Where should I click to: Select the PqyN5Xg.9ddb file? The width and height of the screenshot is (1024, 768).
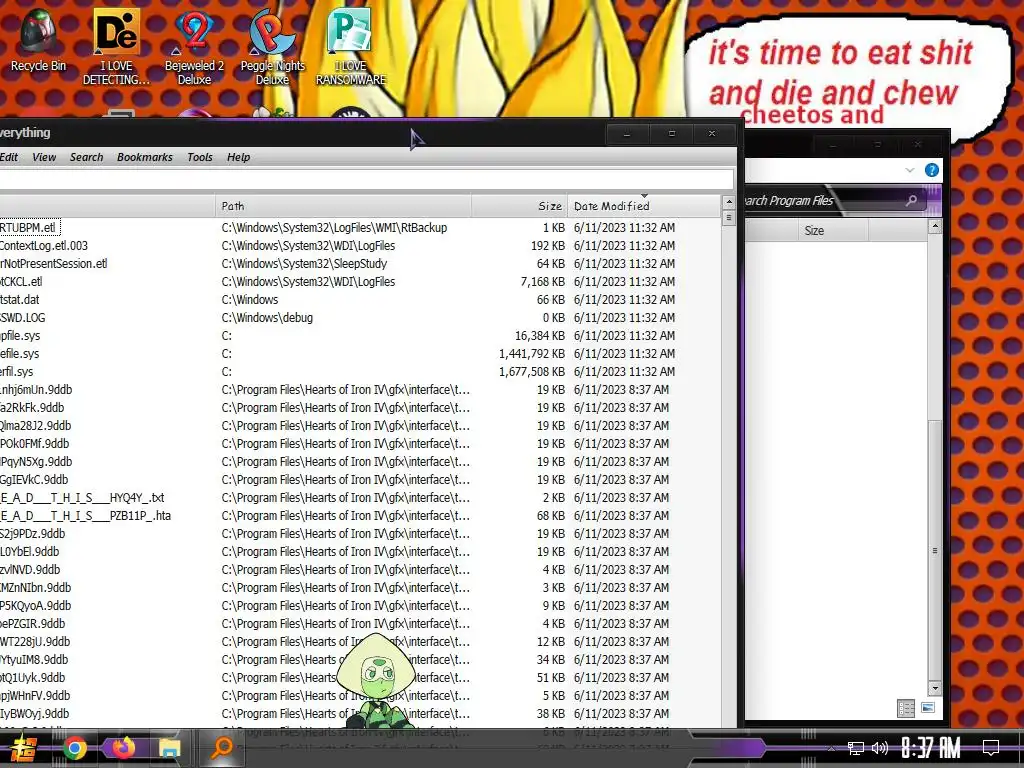[360, 461]
